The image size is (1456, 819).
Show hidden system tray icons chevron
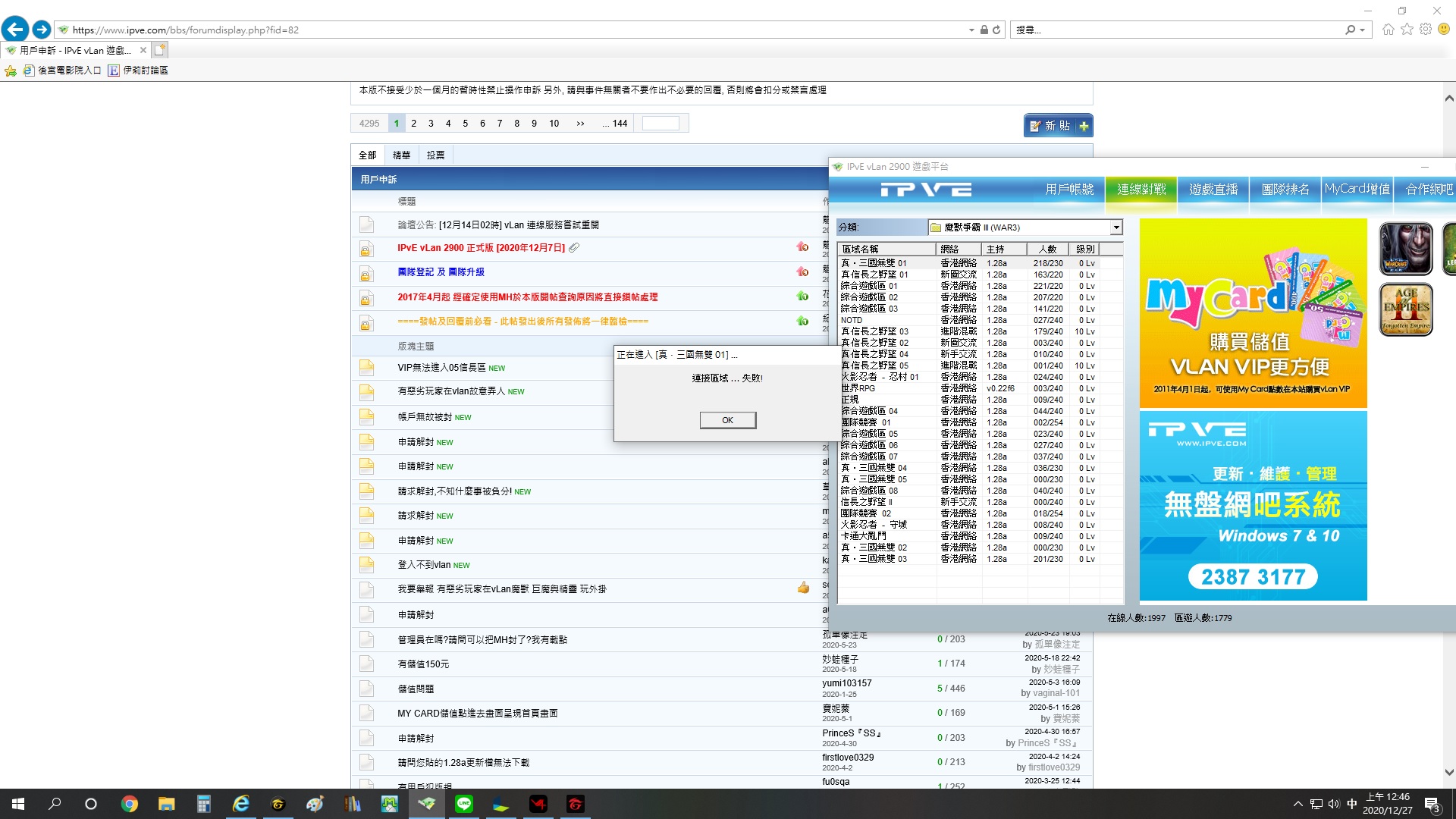pyautogui.click(x=1298, y=804)
